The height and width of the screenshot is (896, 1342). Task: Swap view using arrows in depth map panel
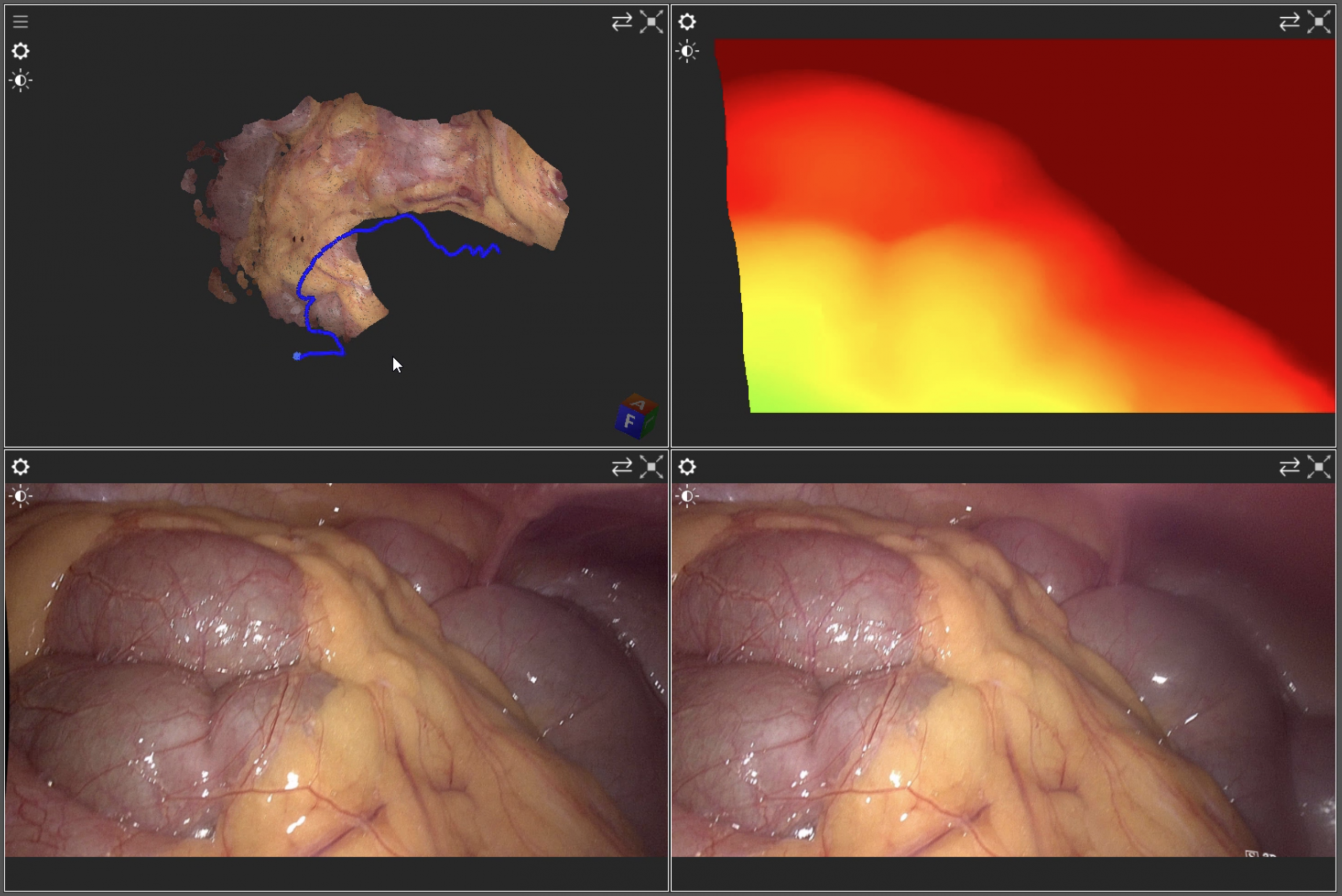[1290, 23]
